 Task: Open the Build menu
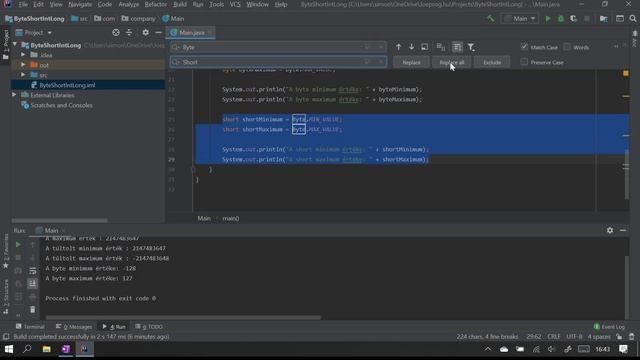click(180, 4)
